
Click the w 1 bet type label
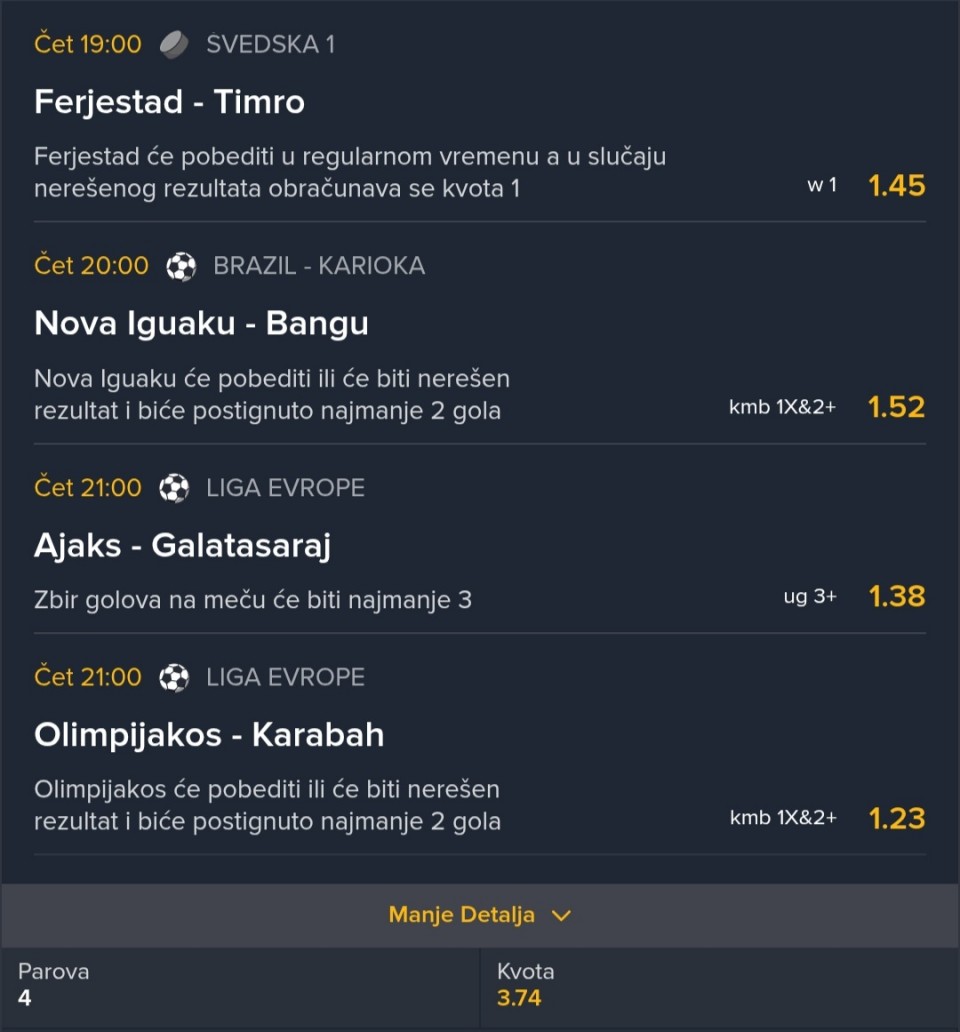(x=822, y=186)
